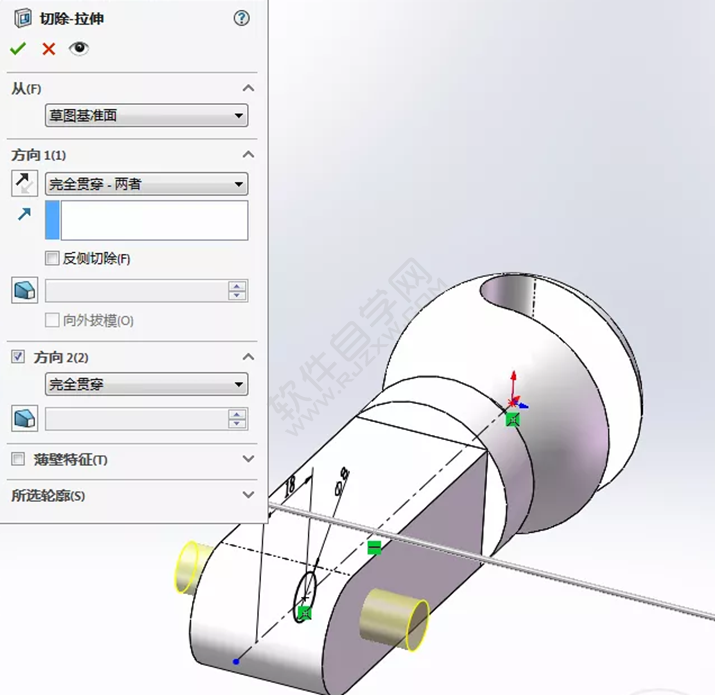Toggle the draft button in 方向 1

(24, 290)
